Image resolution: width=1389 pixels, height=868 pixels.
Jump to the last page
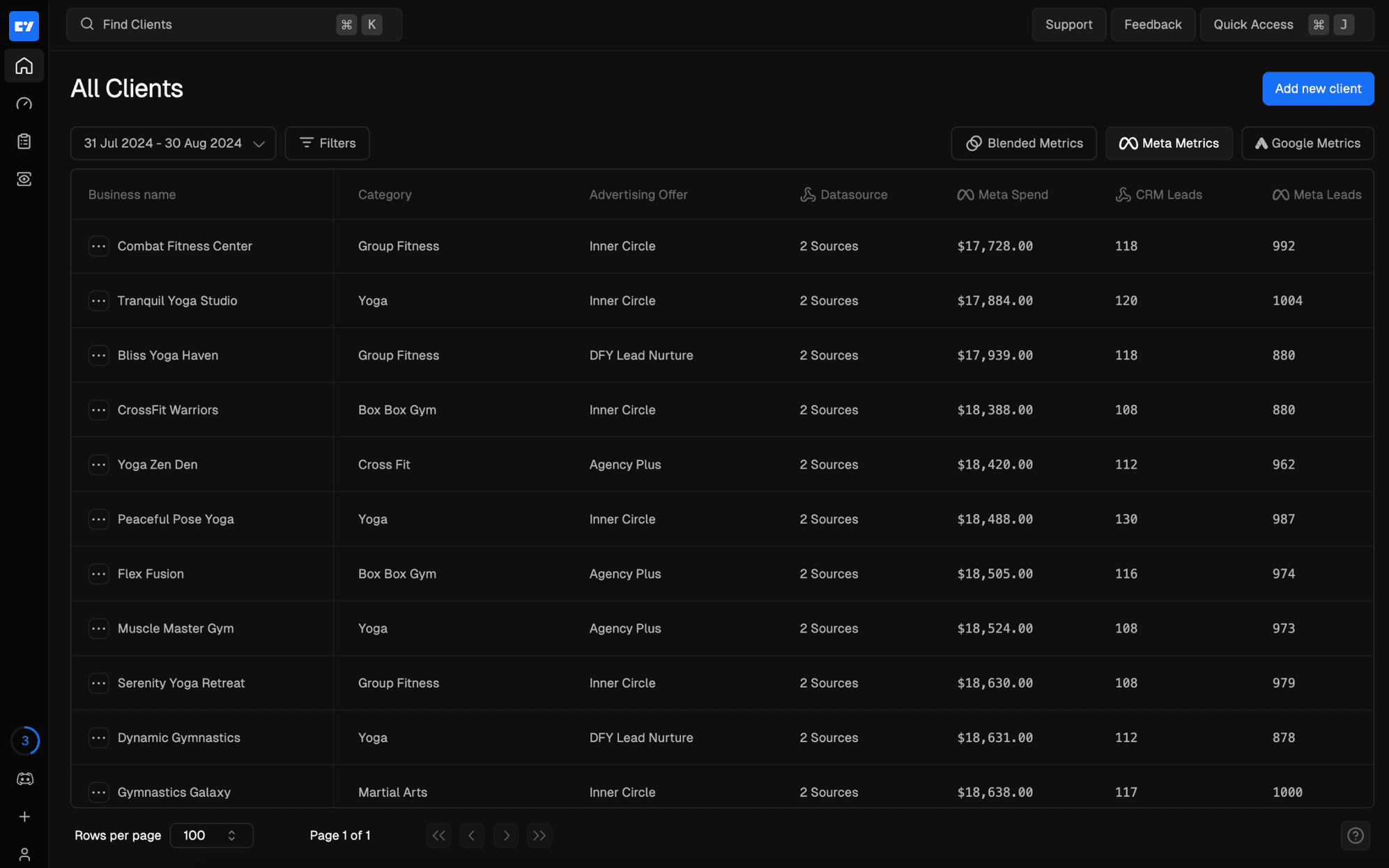(x=539, y=835)
